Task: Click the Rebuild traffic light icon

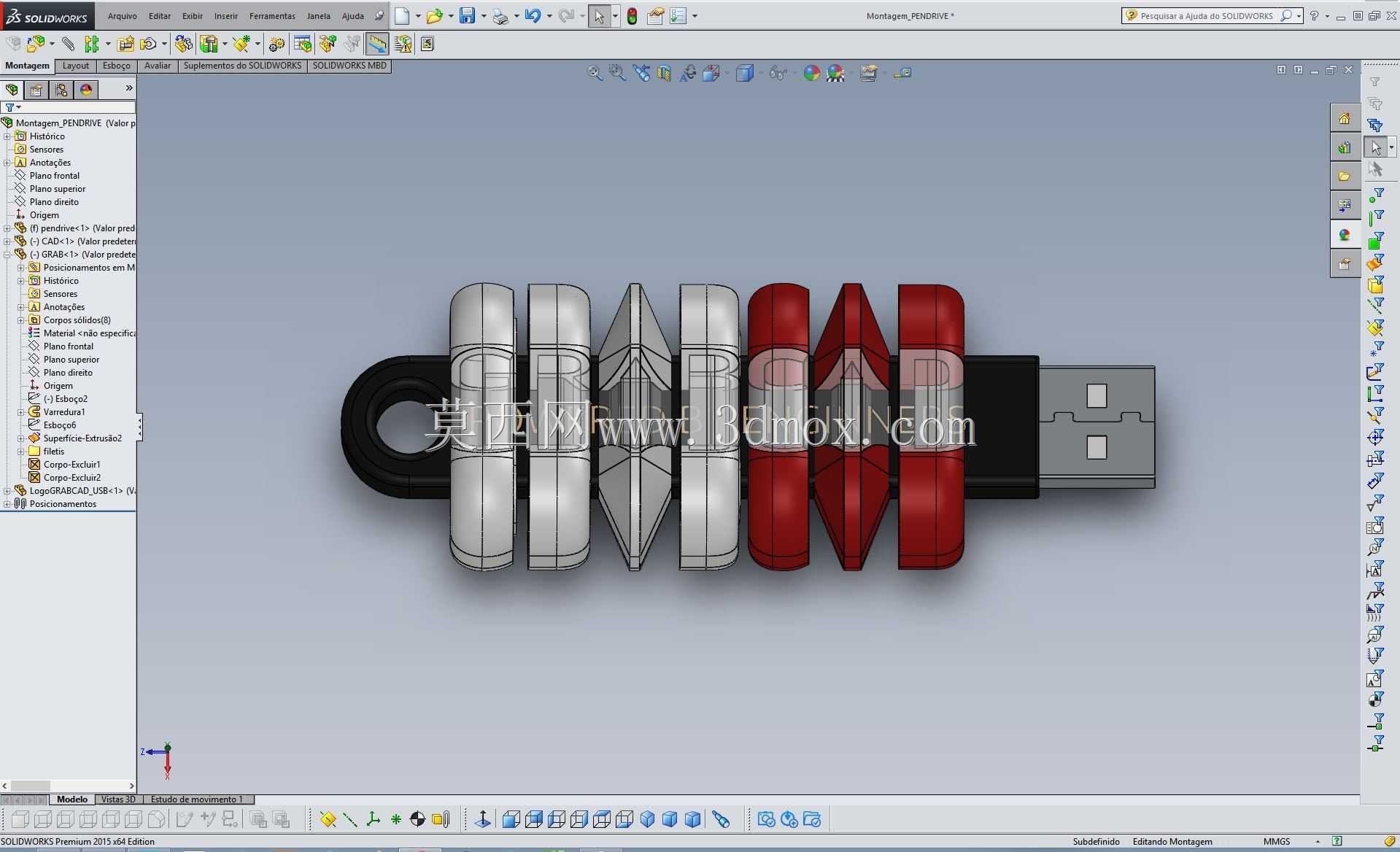Action: tap(633, 16)
